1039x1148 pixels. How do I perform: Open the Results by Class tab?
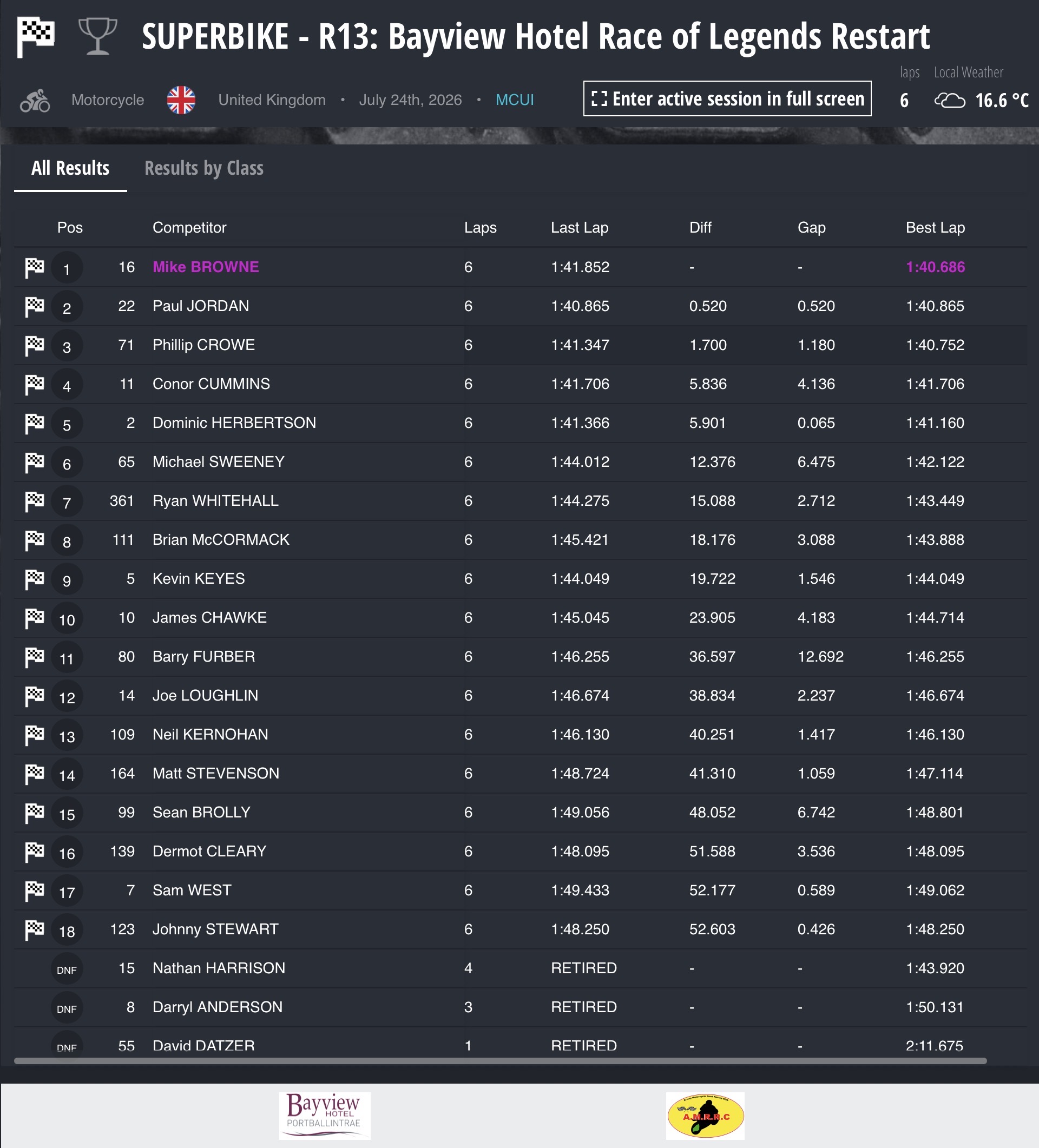pyautogui.click(x=204, y=168)
